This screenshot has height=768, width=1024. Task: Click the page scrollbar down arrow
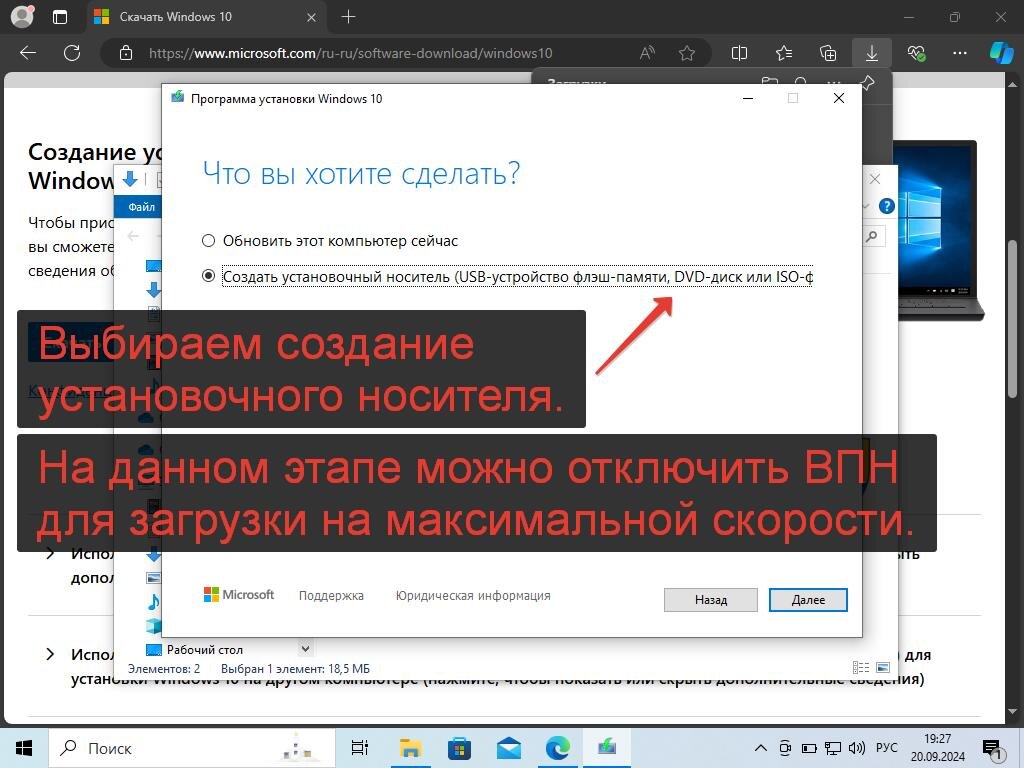(x=1013, y=712)
